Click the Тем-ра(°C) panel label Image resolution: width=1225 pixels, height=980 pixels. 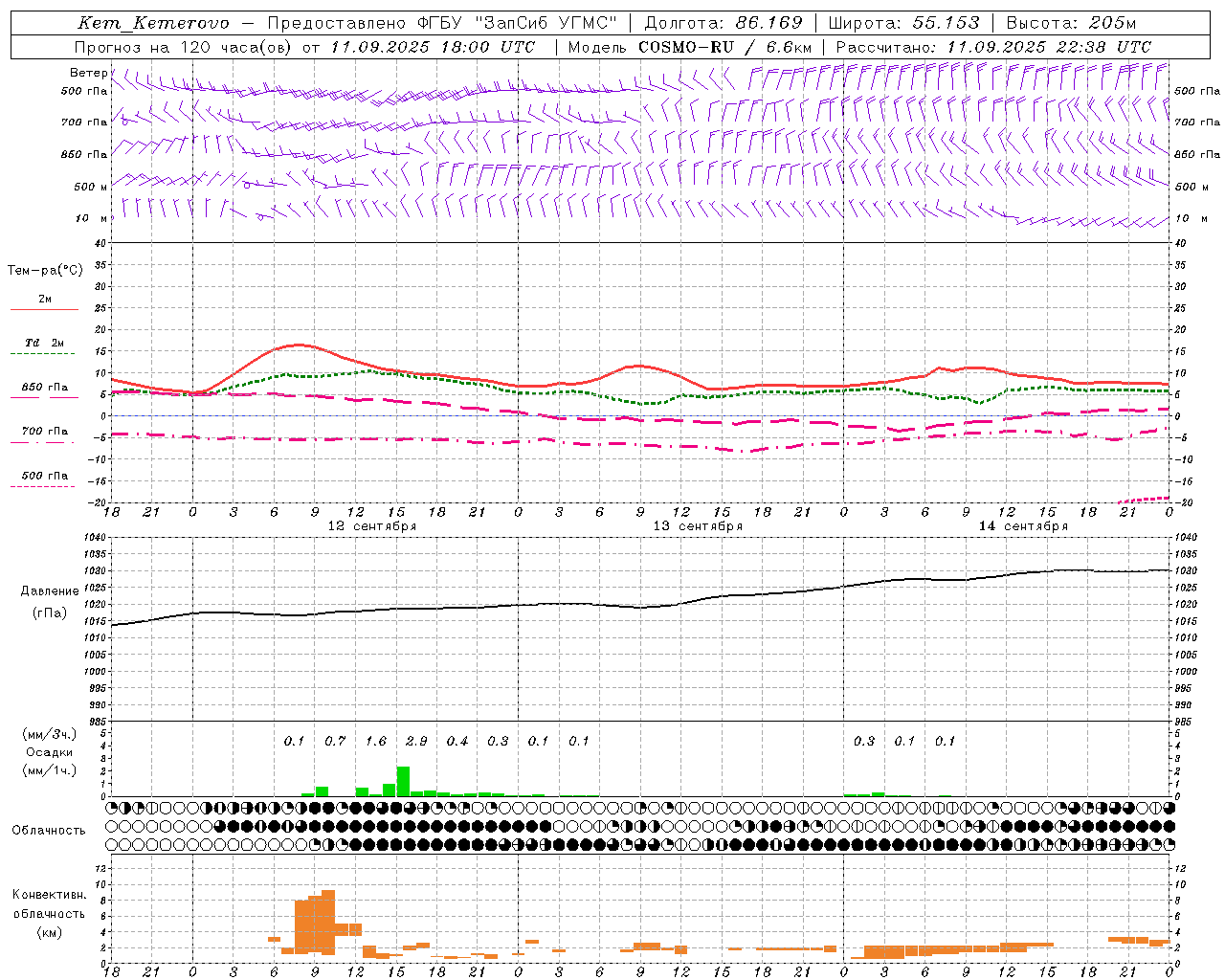[45, 271]
